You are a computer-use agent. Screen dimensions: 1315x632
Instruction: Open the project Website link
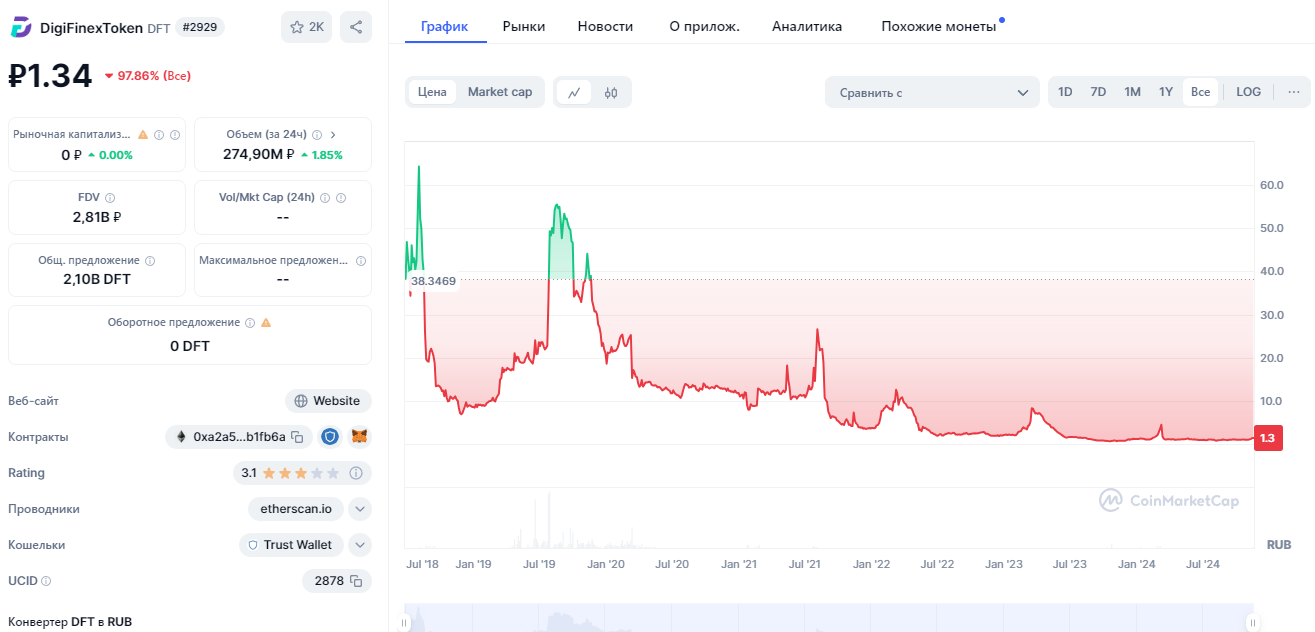[328, 400]
